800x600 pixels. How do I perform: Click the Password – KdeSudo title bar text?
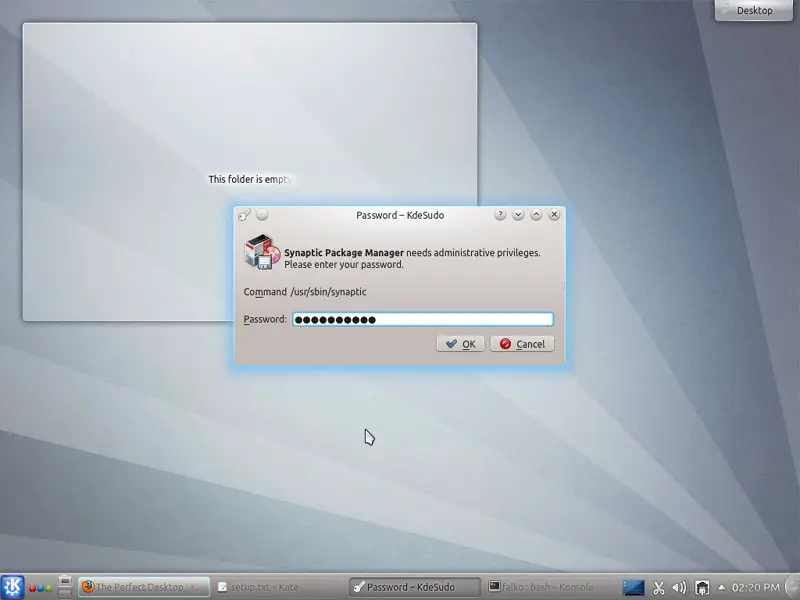point(400,215)
